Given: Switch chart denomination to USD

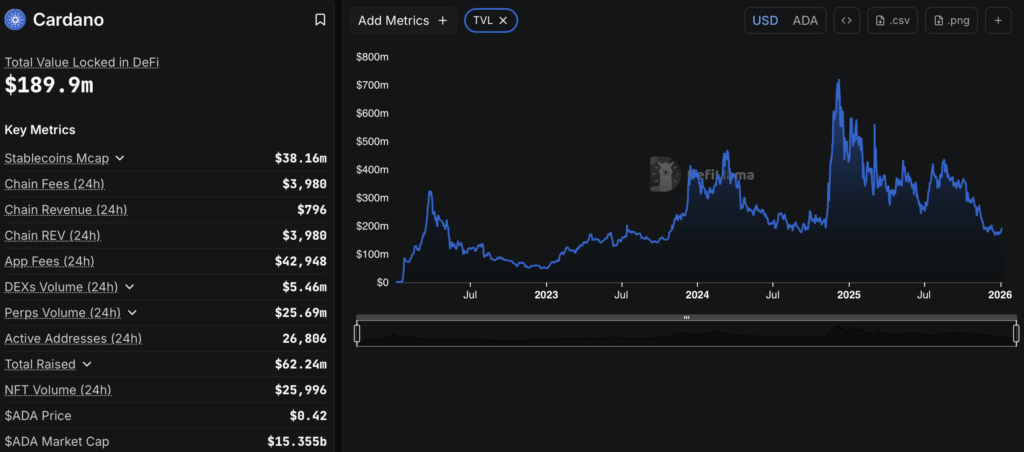Looking at the screenshot, I should click(765, 20).
